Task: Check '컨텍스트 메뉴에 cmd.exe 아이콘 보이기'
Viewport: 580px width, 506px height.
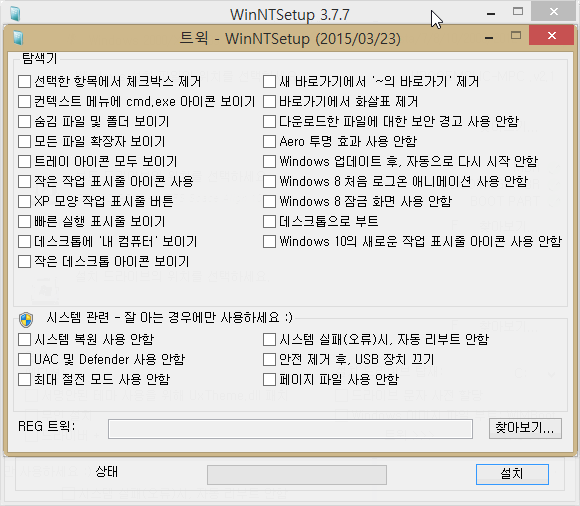Action: click(x=24, y=101)
